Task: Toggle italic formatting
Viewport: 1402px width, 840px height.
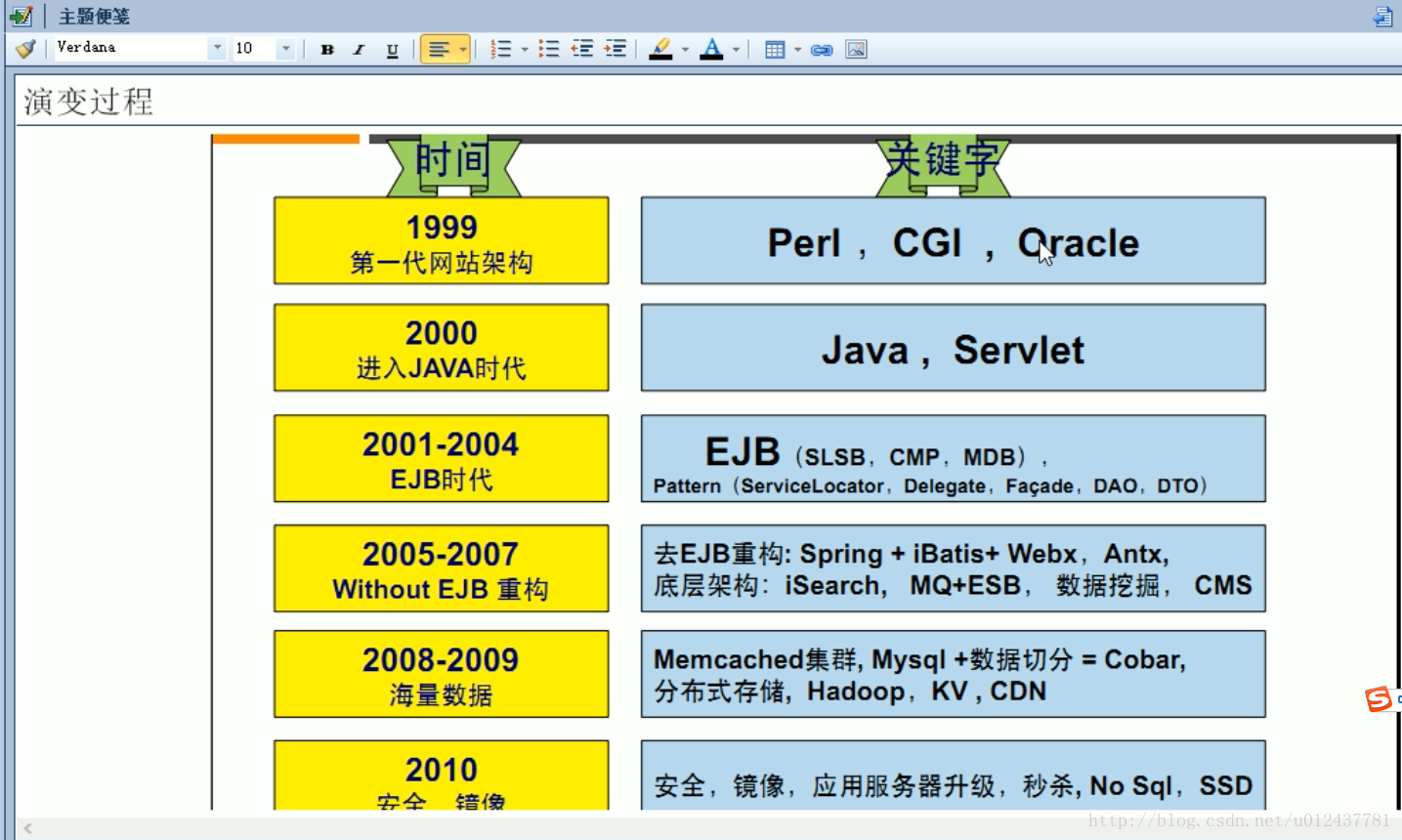Action: click(359, 49)
